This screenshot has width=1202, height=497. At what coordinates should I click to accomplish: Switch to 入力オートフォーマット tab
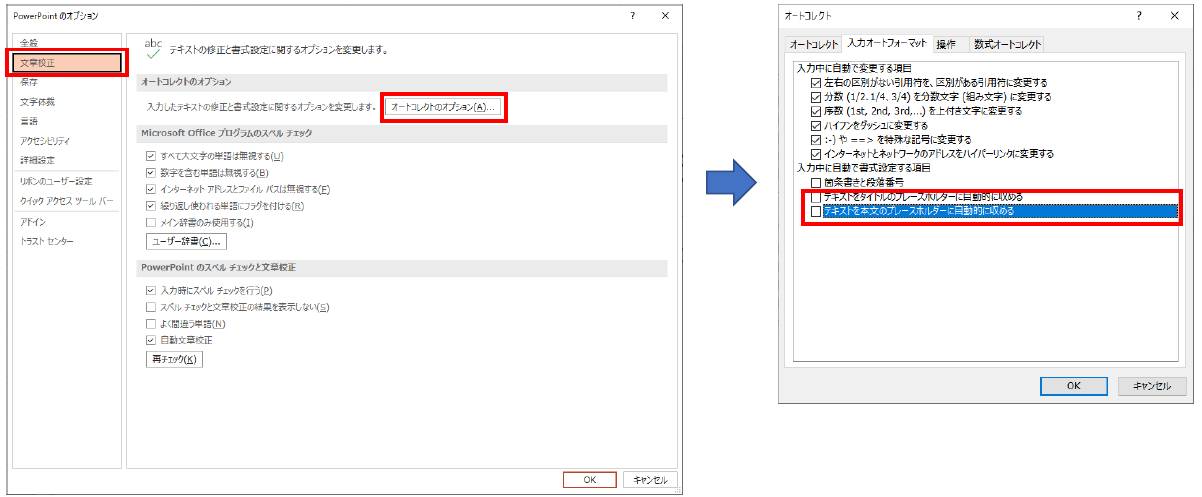(886, 43)
